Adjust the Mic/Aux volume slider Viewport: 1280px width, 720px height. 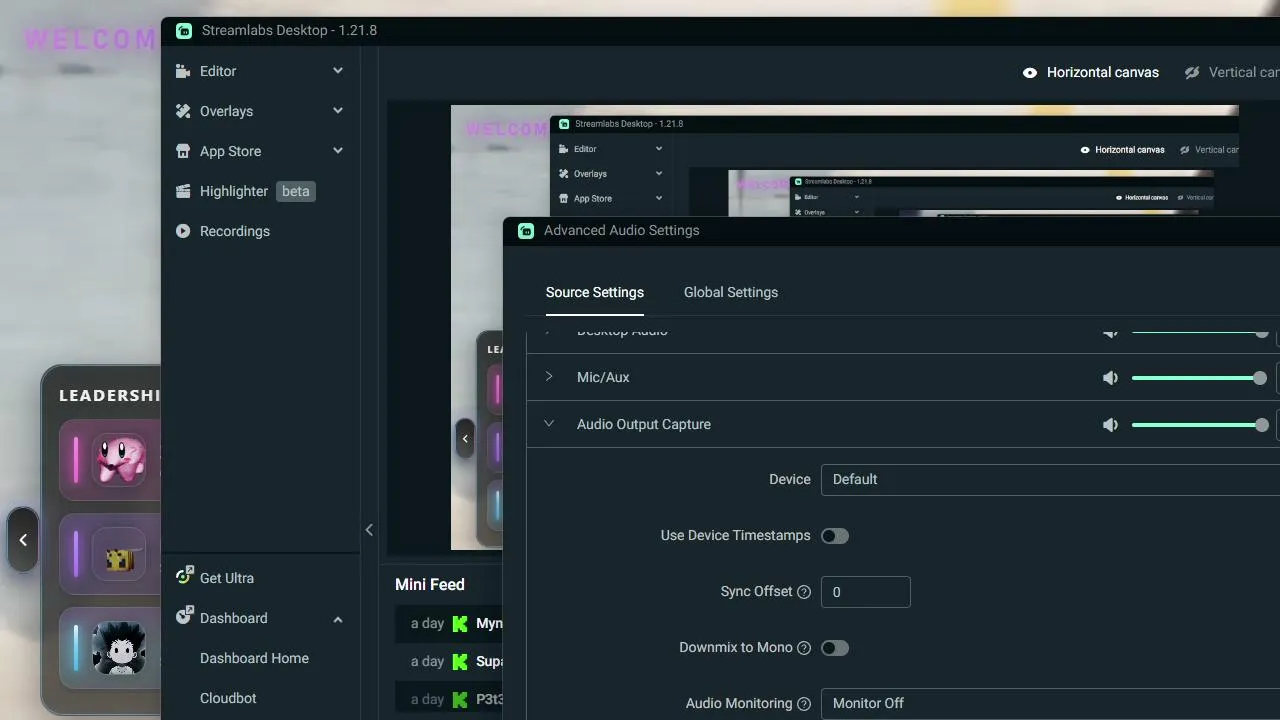pyautogui.click(x=1199, y=378)
